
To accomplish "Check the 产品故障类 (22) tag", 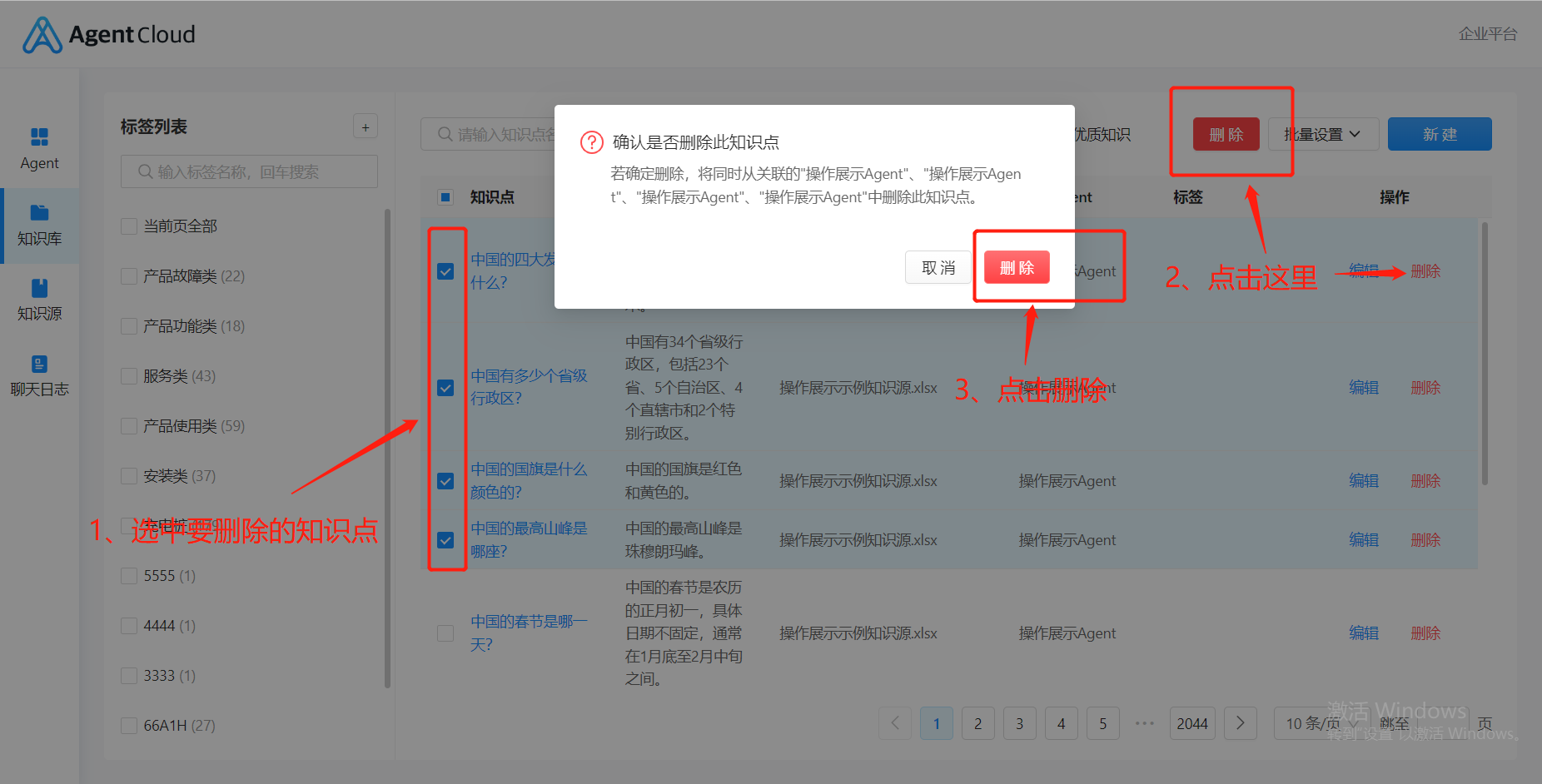I will pyautogui.click(x=129, y=276).
